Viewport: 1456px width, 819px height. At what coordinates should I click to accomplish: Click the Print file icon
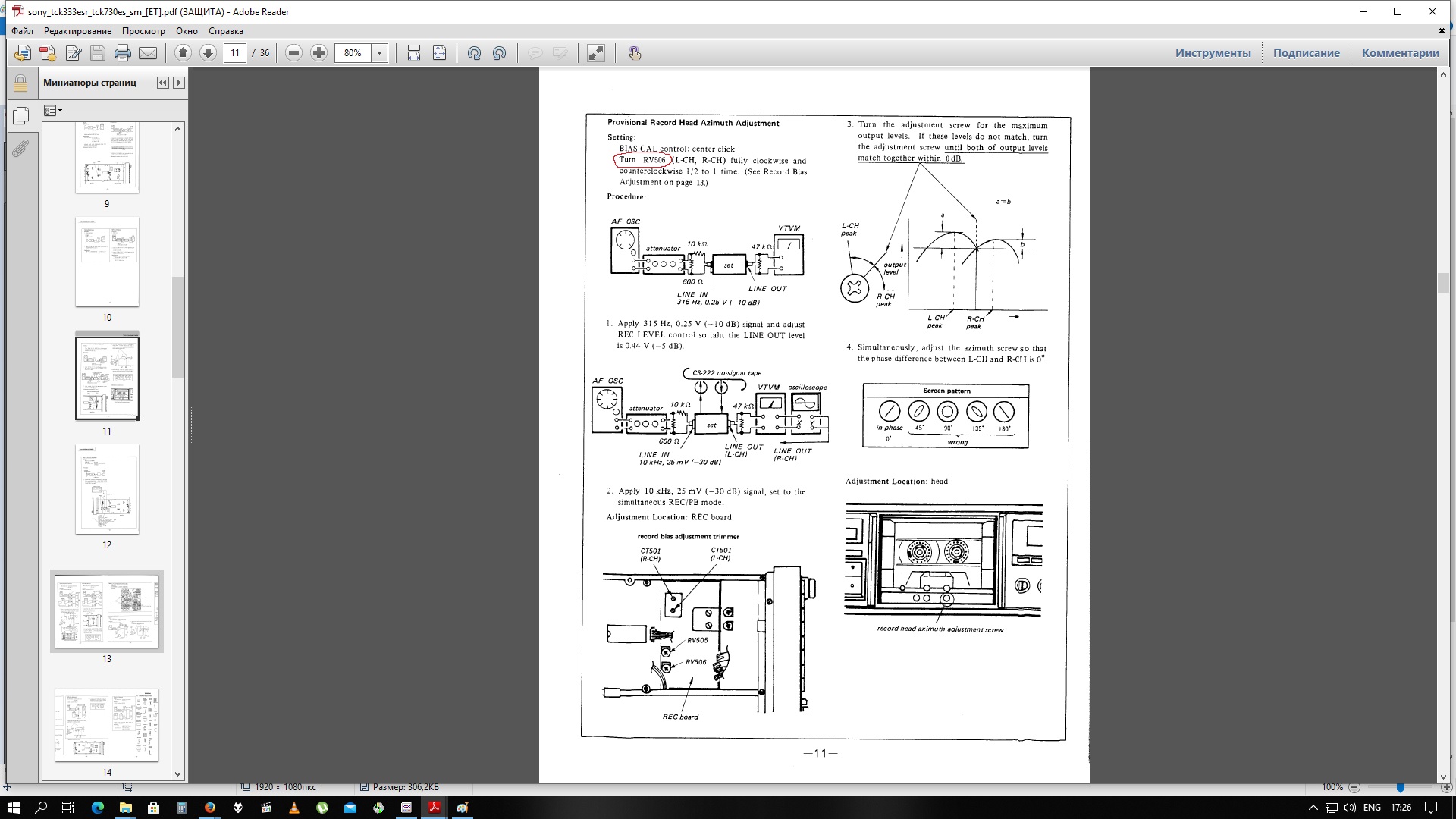coord(122,53)
